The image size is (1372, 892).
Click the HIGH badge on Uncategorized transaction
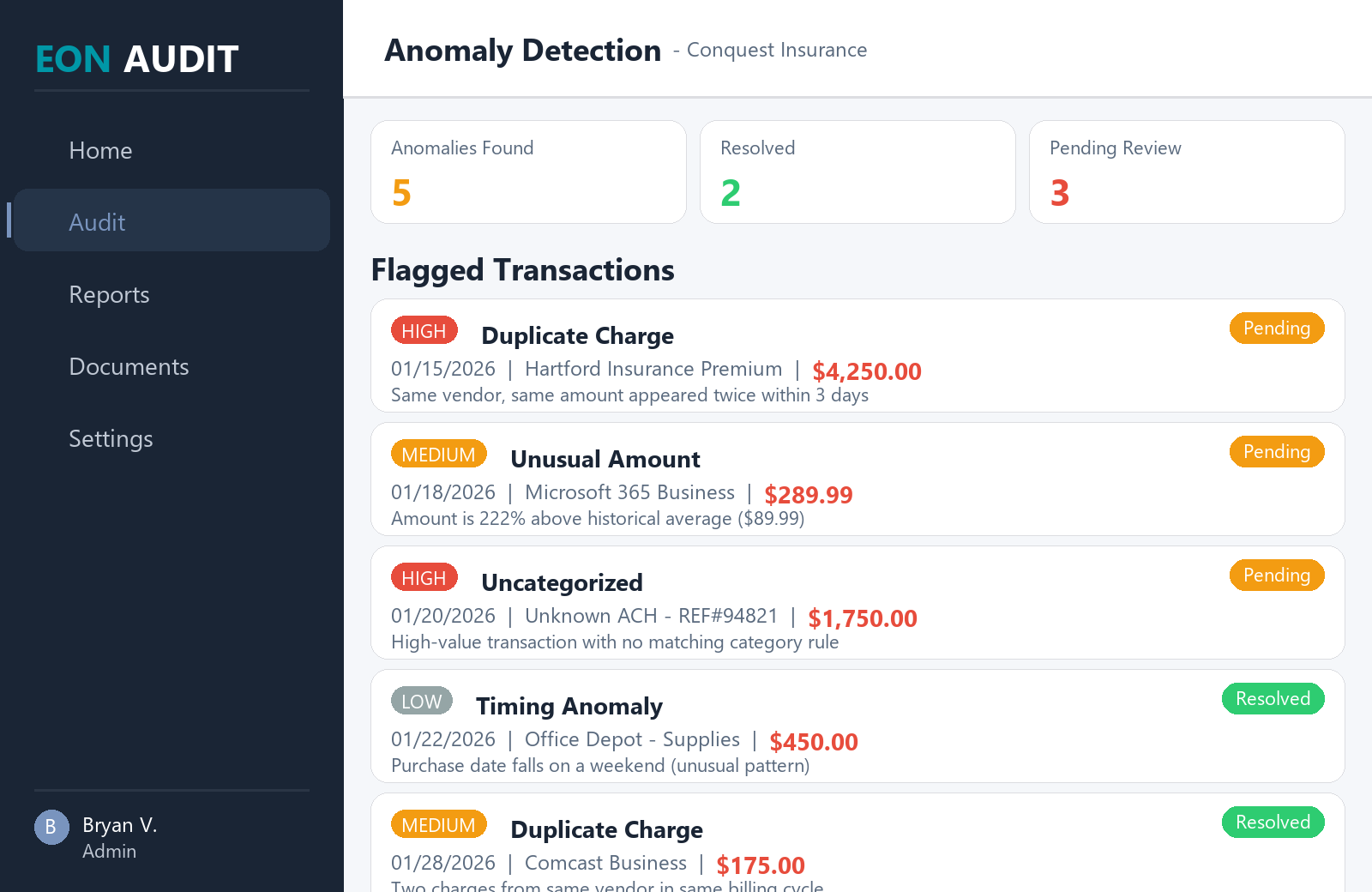coord(424,576)
